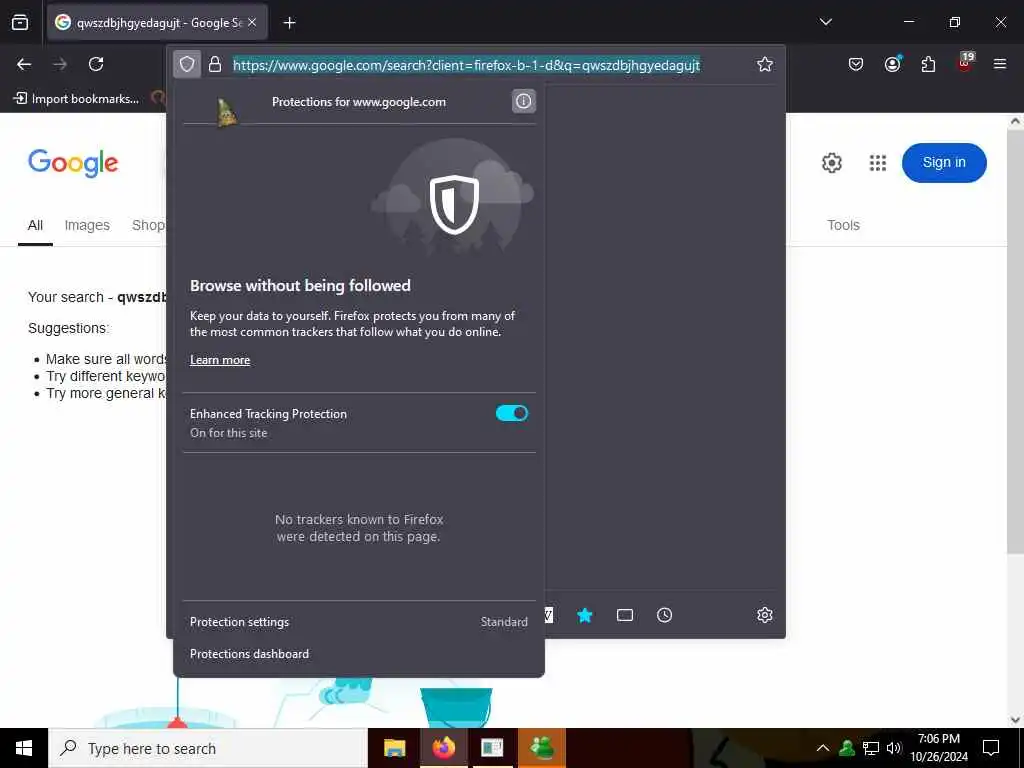Open the Firefox account icon
This screenshot has width=1024, height=768.
892,64
